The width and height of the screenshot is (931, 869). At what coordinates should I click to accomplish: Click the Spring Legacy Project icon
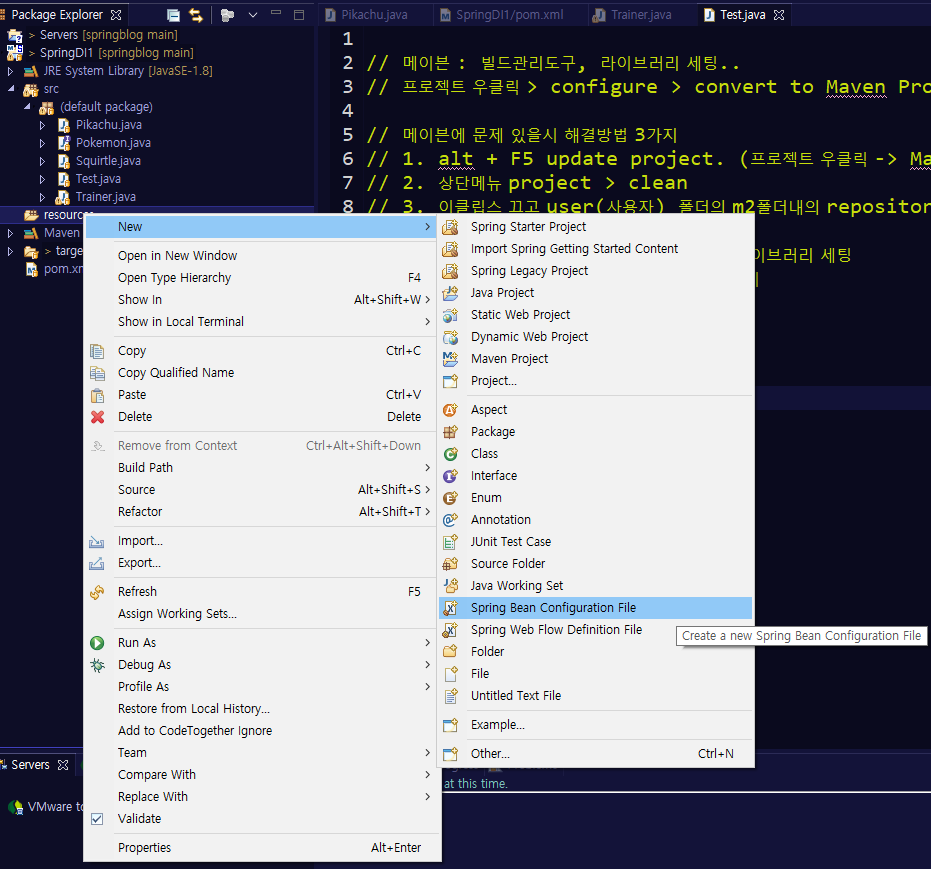coord(451,271)
